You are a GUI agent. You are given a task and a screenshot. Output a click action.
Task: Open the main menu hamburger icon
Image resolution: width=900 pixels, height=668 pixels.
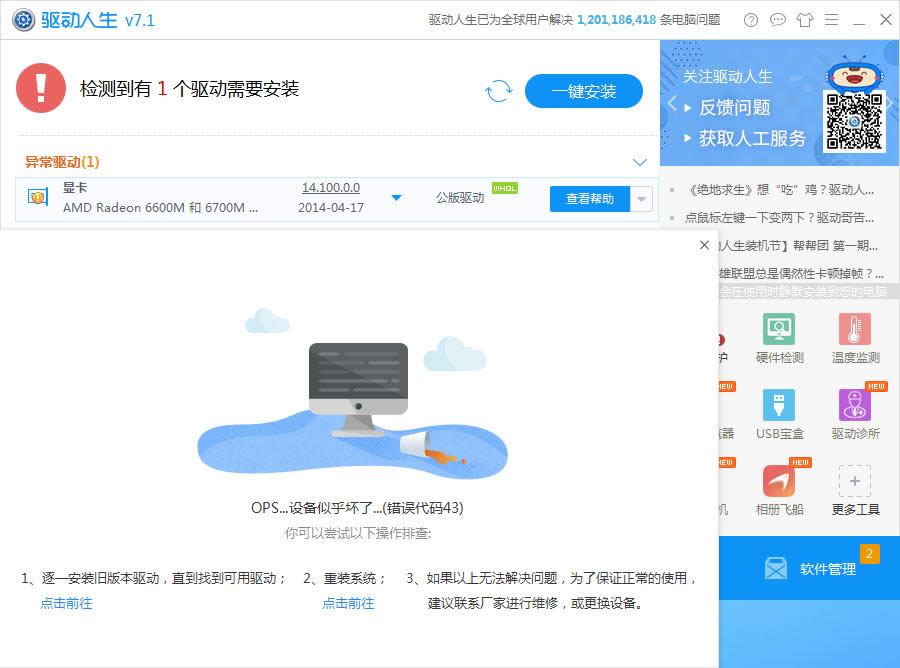[832, 20]
